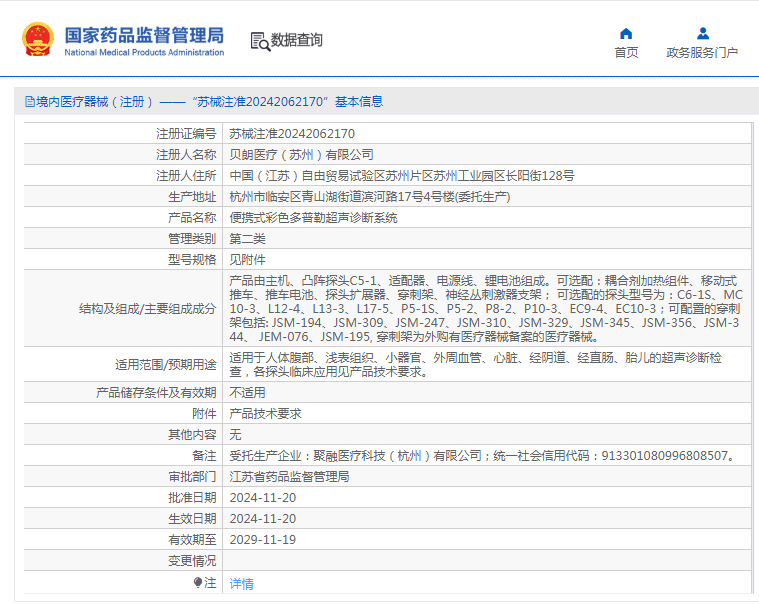
Task: Select 江苏省药品监督管理局 approval department
Action: [289, 477]
